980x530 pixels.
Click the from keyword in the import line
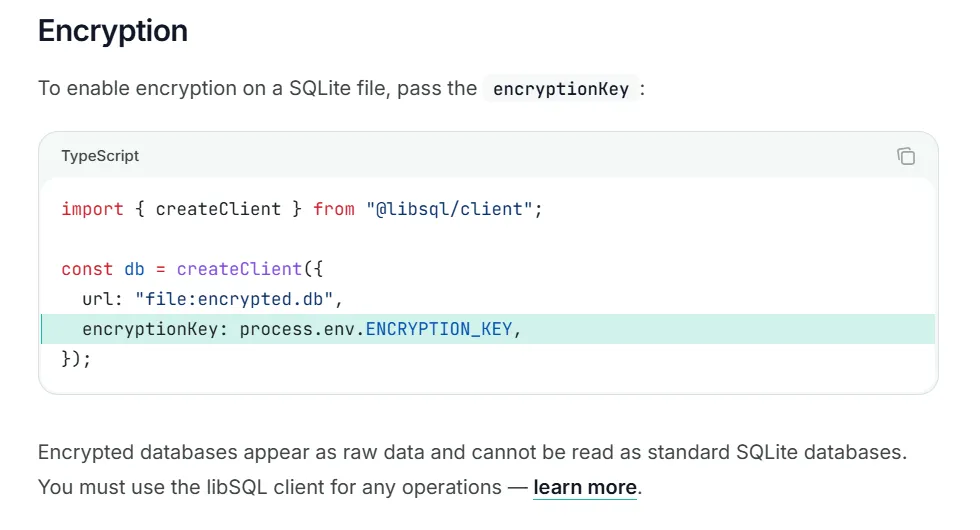pyautogui.click(x=334, y=209)
